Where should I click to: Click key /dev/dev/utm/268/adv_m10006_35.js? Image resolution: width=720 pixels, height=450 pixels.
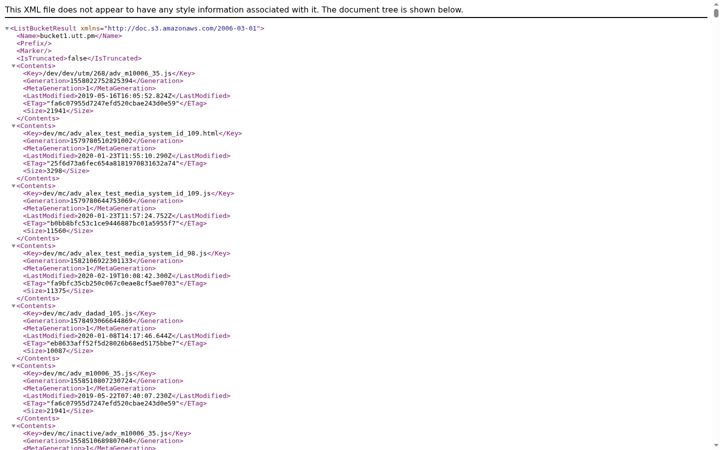click(x=107, y=73)
